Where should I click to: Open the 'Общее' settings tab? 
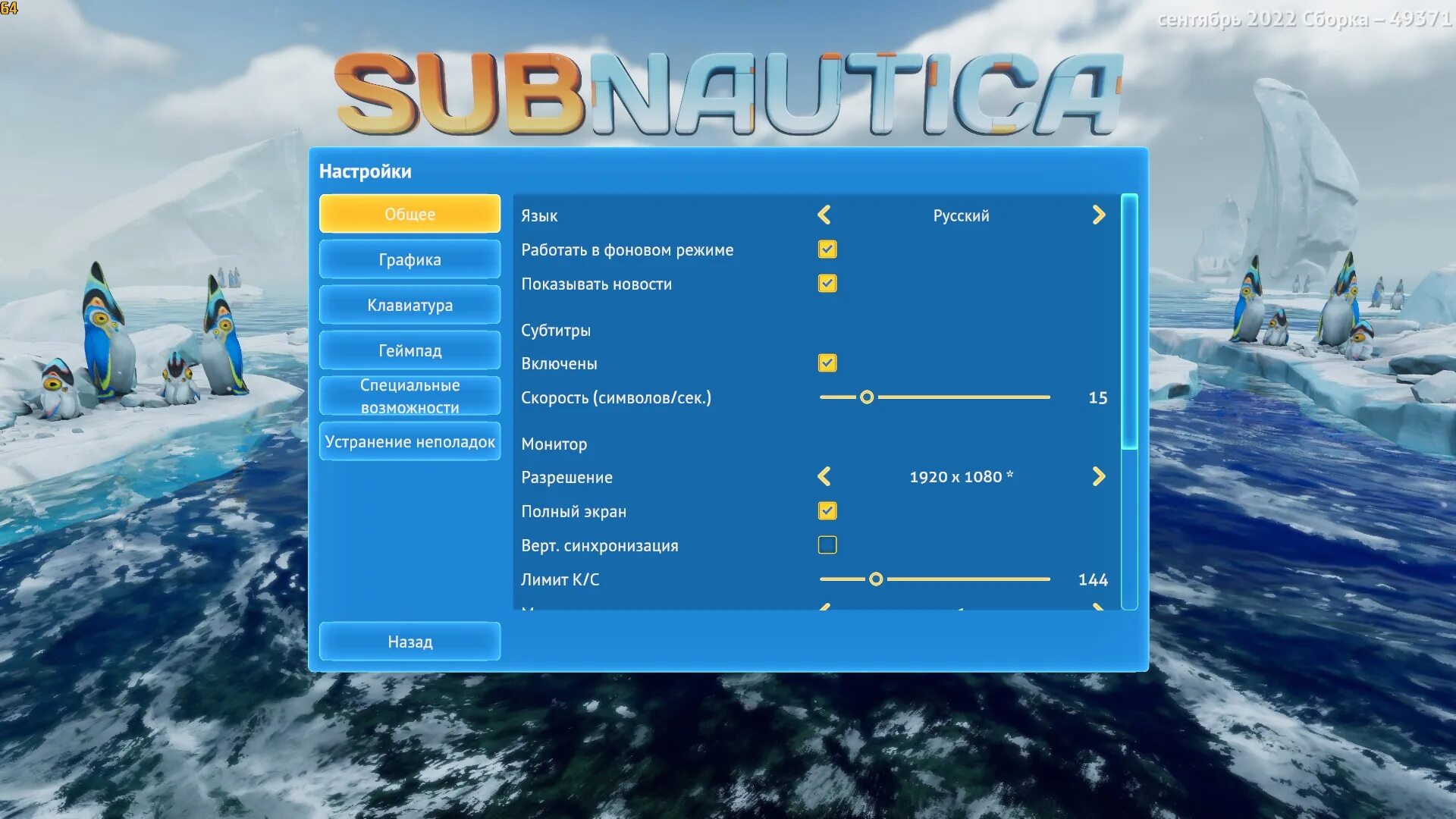(x=409, y=214)
